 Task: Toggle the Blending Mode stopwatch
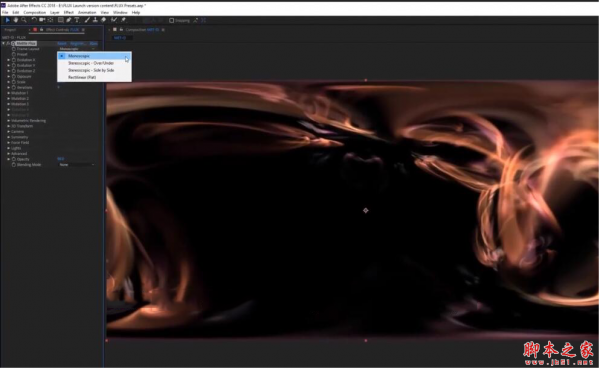tap(14, 165)
